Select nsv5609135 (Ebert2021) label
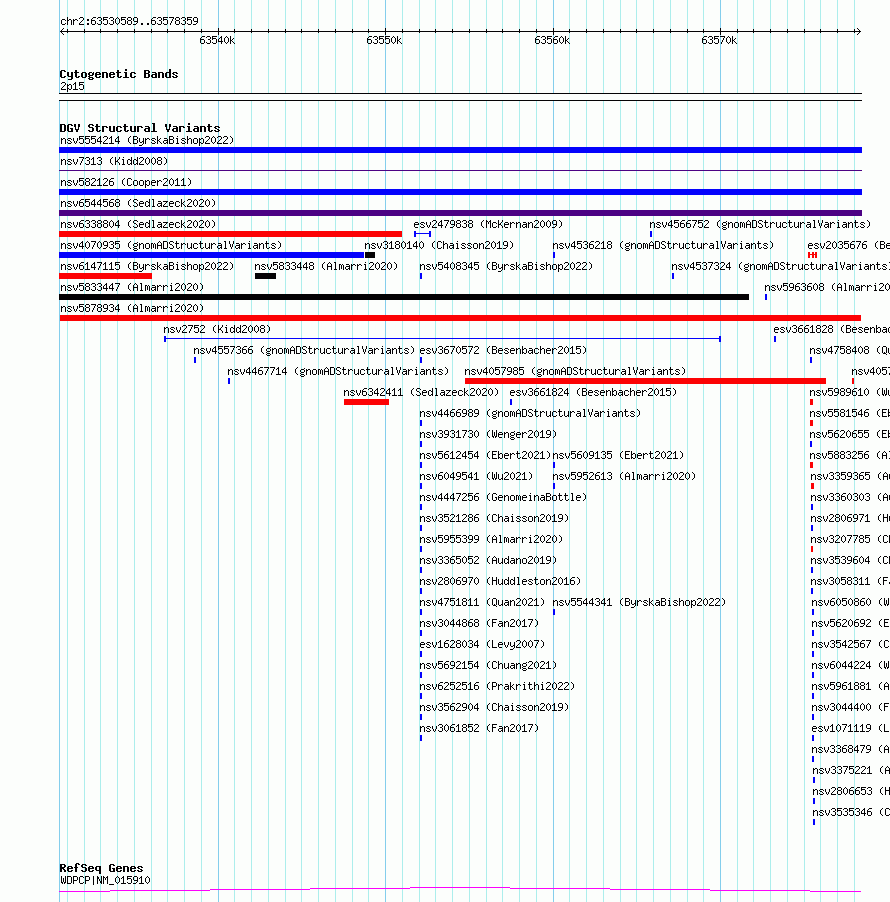The image size is (890, 902). pos(618,455)
